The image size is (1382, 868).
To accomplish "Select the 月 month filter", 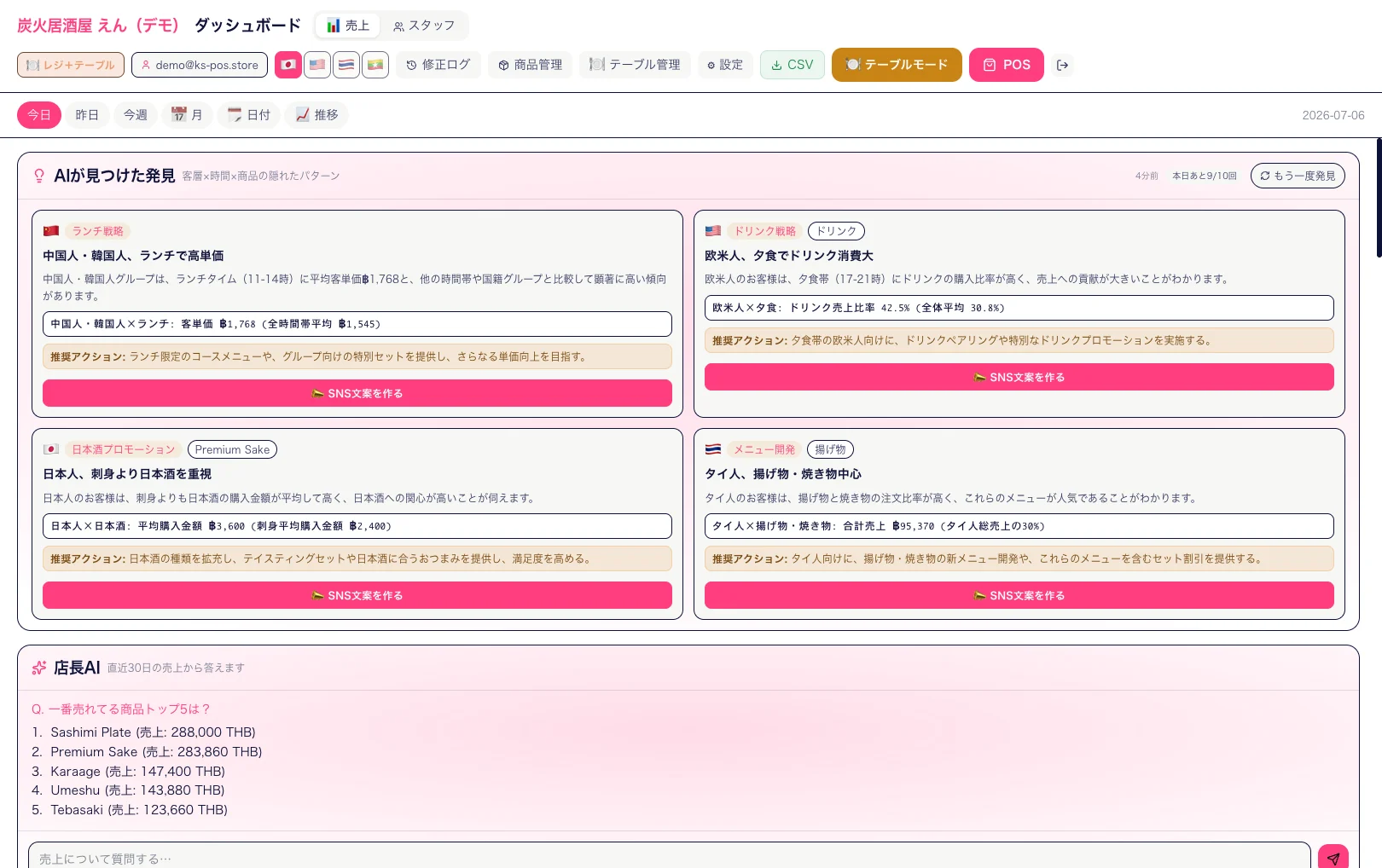I will [187, 115].
